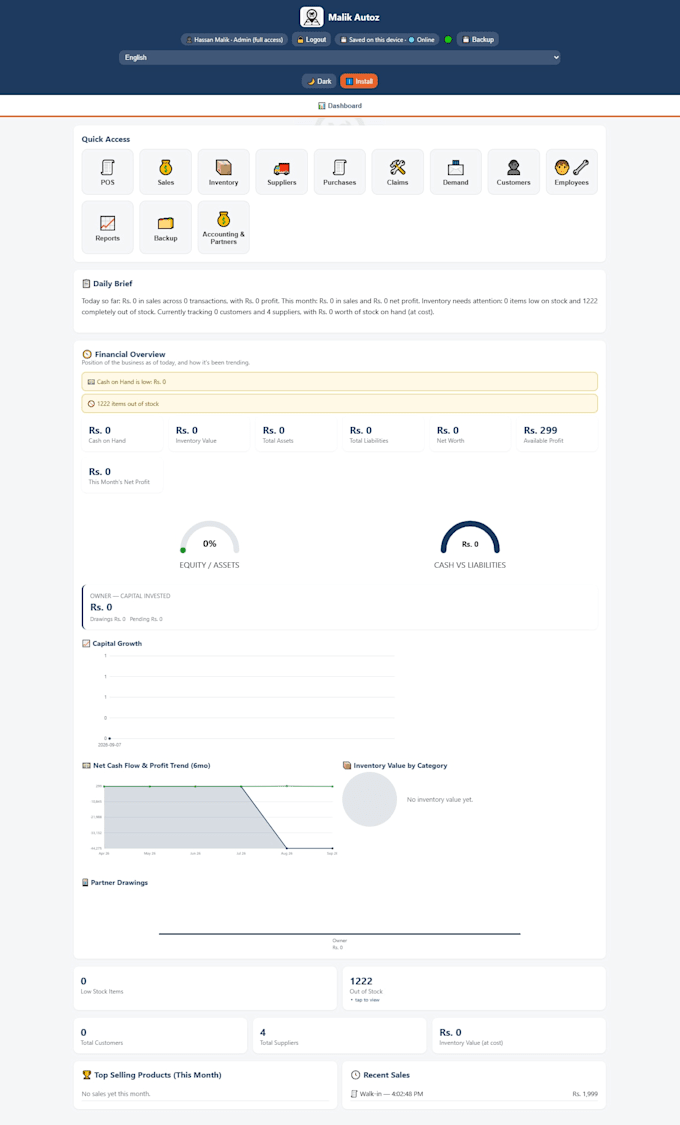680x1125 pixels.
Task: Open the Customers tile
Action: tap(514, 171)
